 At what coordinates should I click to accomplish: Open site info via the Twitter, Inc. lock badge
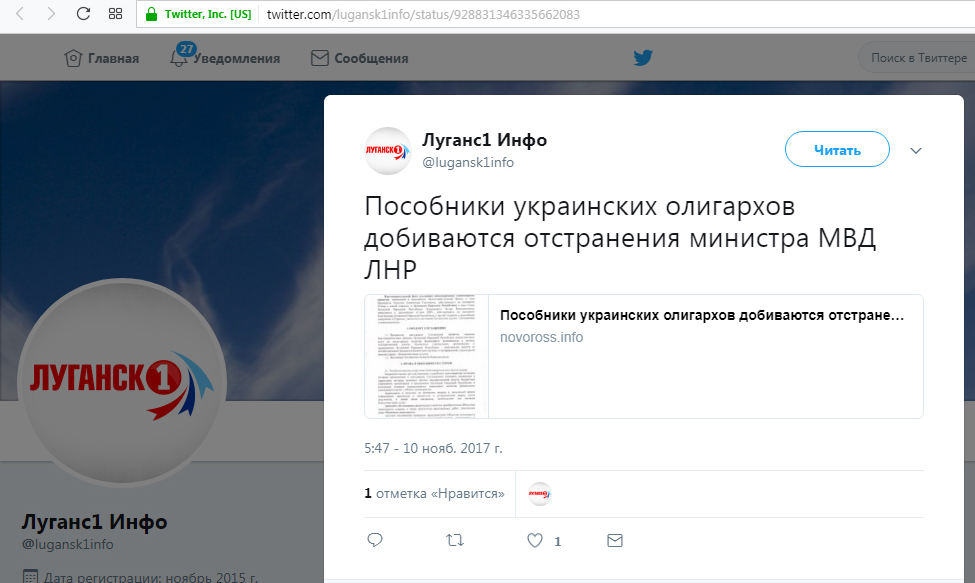tap(150, 14)
